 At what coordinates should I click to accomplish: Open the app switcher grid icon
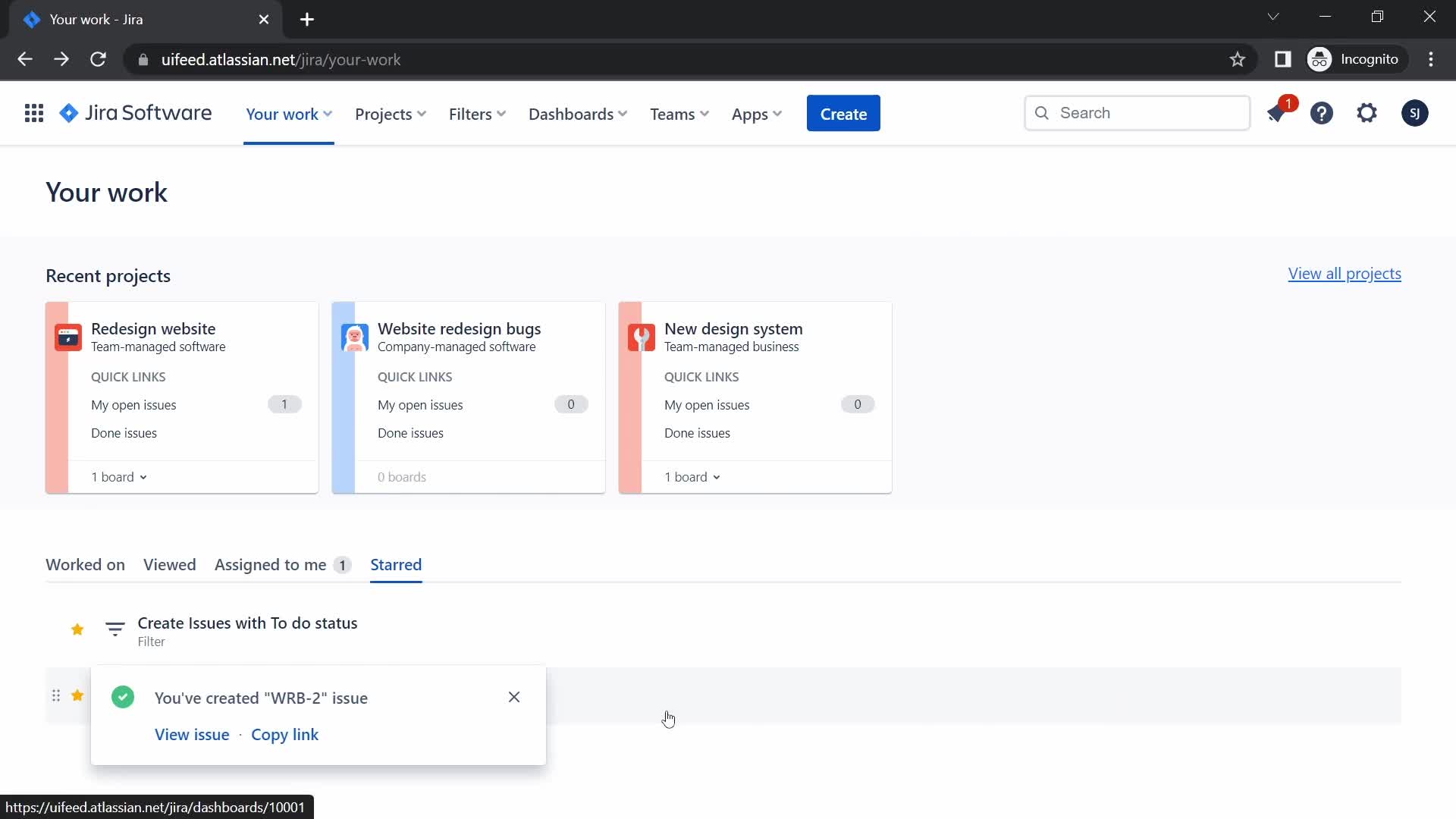[x=34, y=114]
